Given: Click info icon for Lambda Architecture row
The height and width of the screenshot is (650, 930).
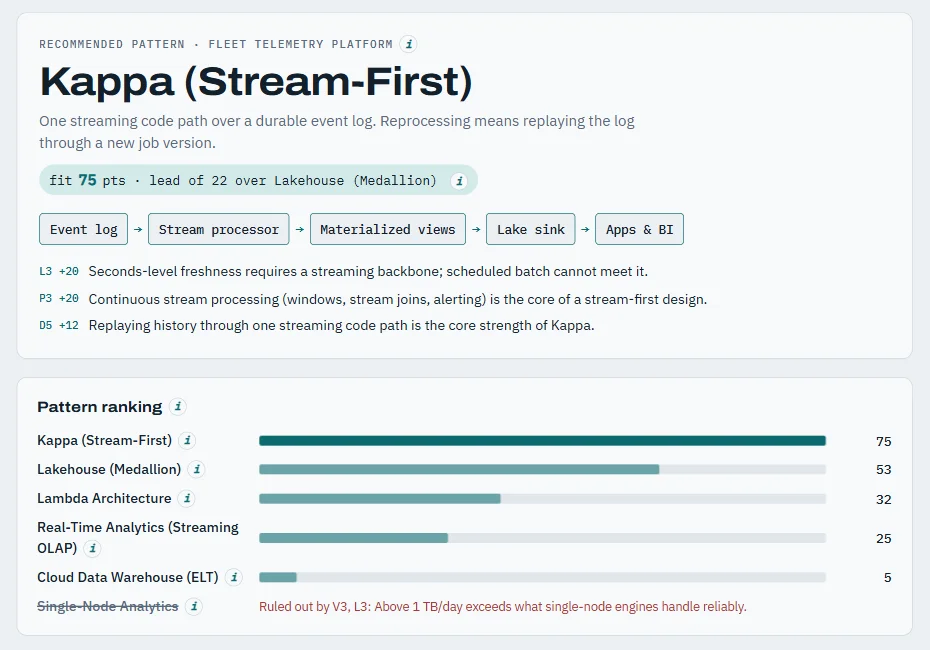Looking at the screenshot, I should (x=187, y=498).
